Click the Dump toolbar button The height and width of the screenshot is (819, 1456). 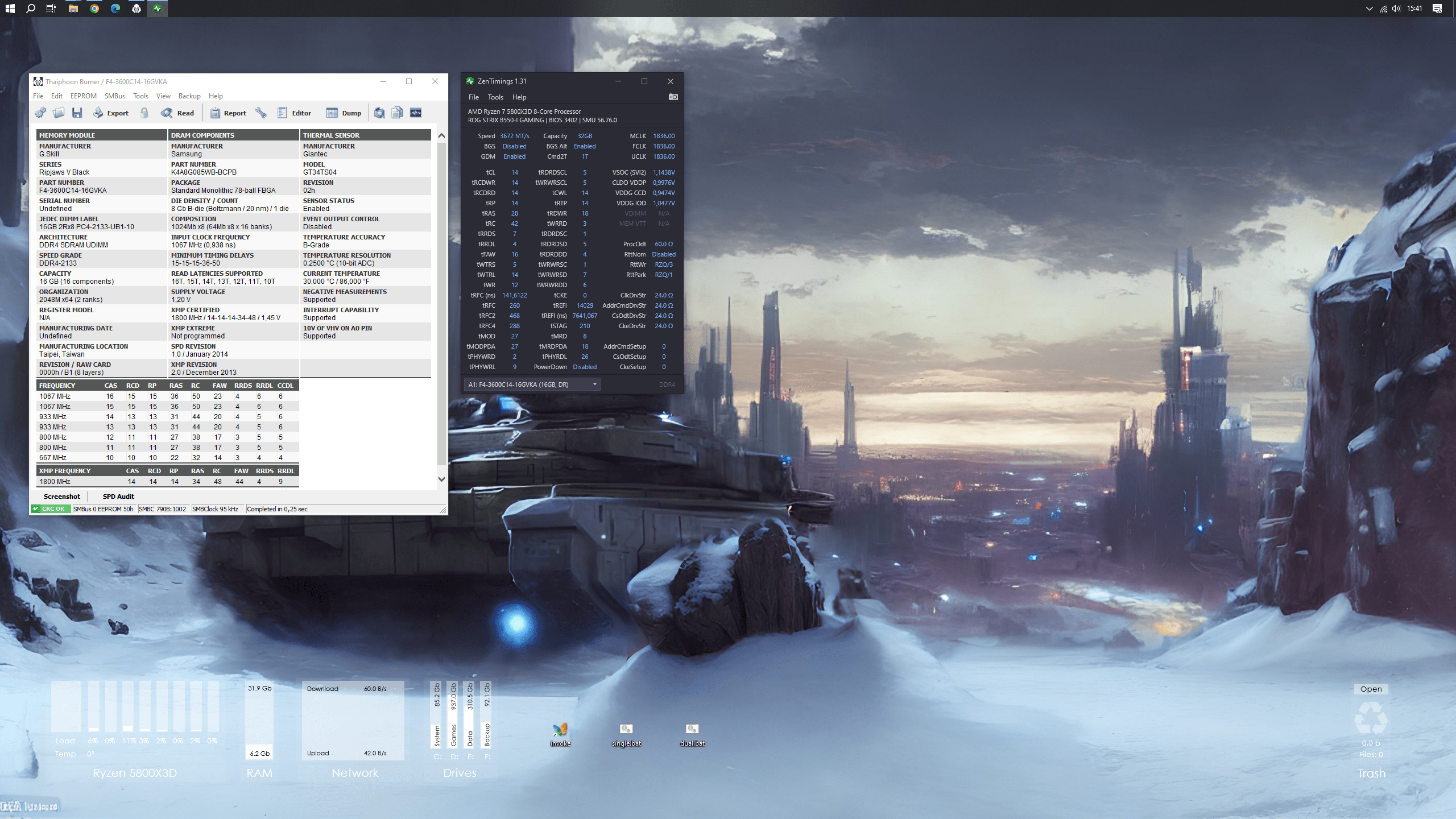click(x=344, y=113)
